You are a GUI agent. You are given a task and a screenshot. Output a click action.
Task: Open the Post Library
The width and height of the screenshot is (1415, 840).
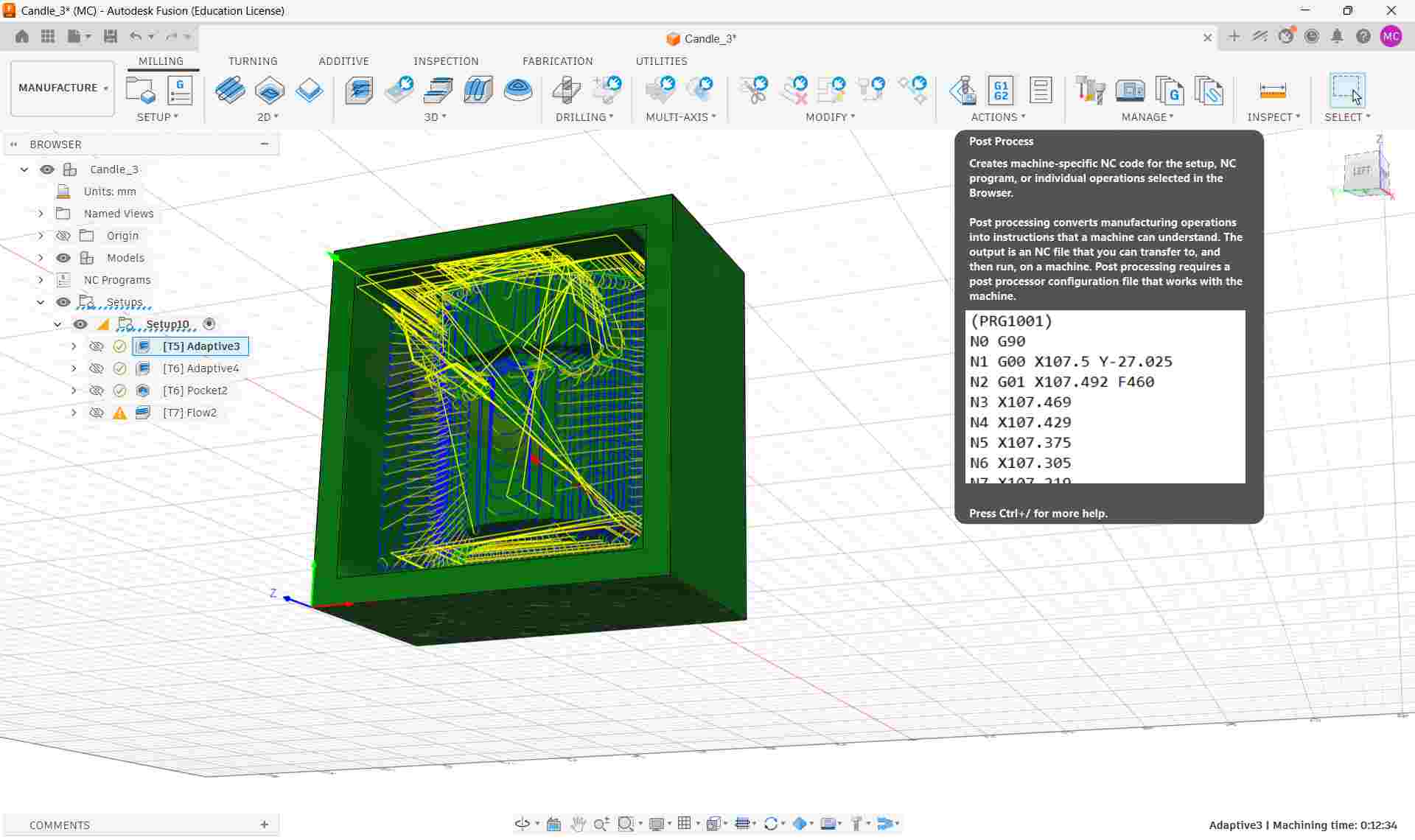pos(1170,91)
